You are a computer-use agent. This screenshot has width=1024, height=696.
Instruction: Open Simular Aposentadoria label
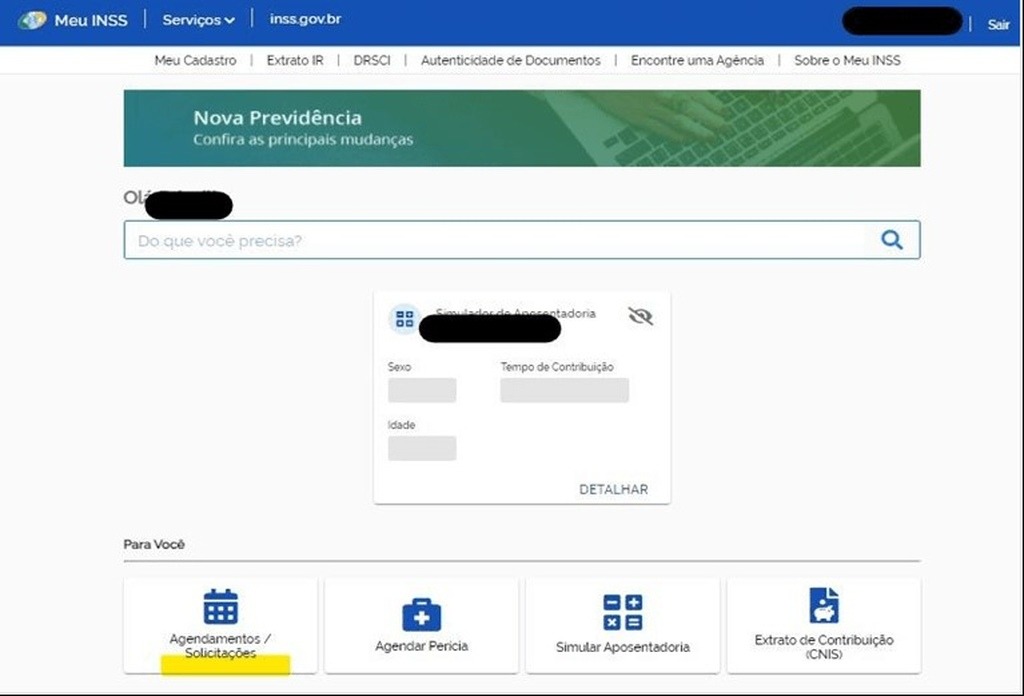click(x=622, y=647)
